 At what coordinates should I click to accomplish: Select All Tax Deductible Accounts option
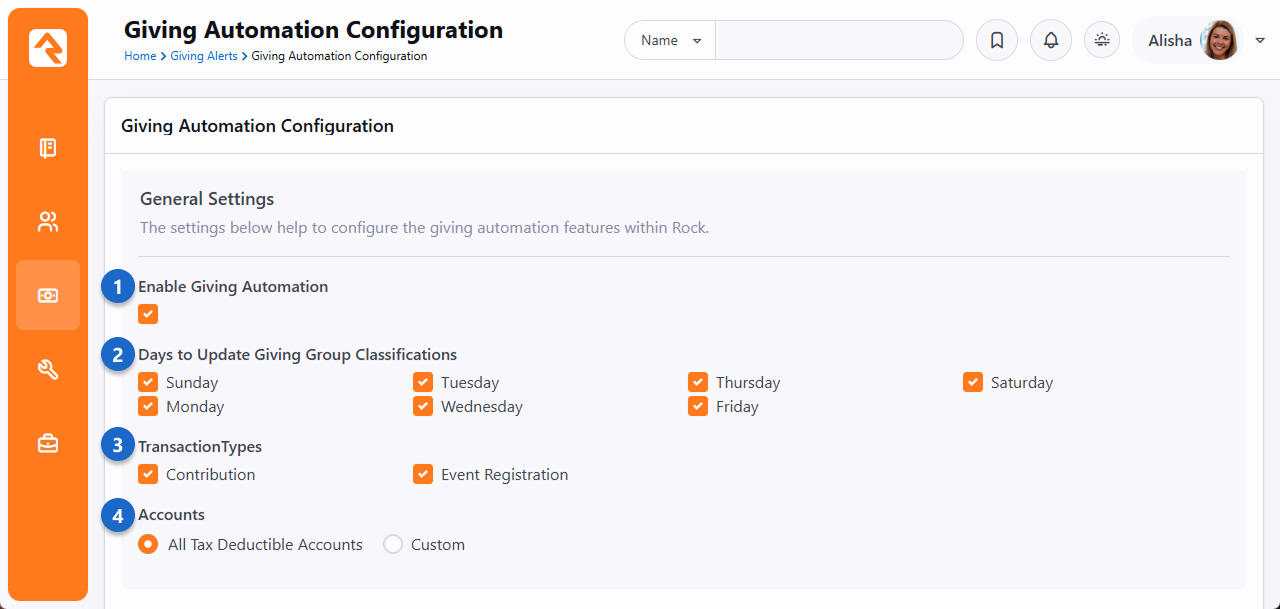[x=148, y=544]
